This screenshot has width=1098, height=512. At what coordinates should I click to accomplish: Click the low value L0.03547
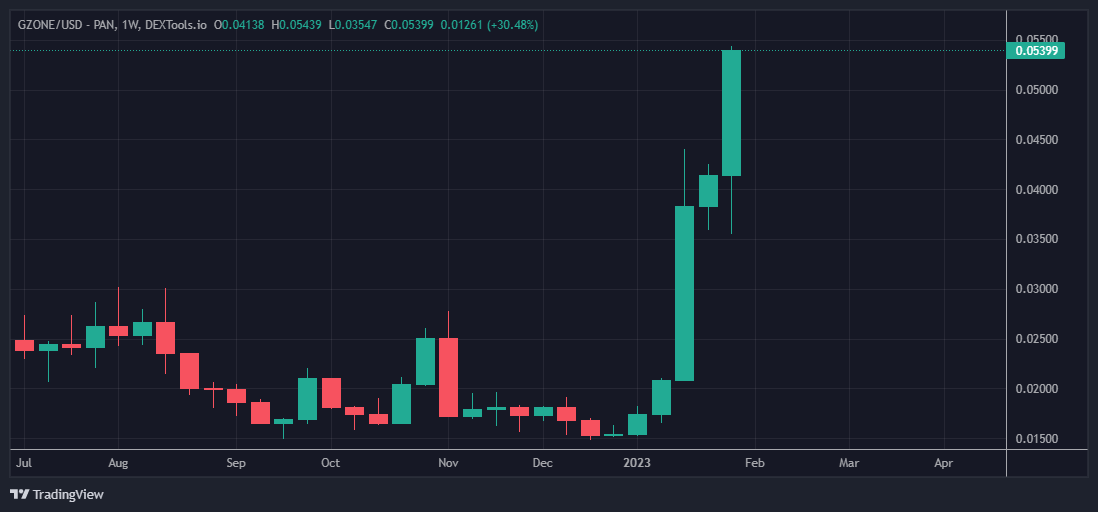pyautogui.click(x=353, y=25)
